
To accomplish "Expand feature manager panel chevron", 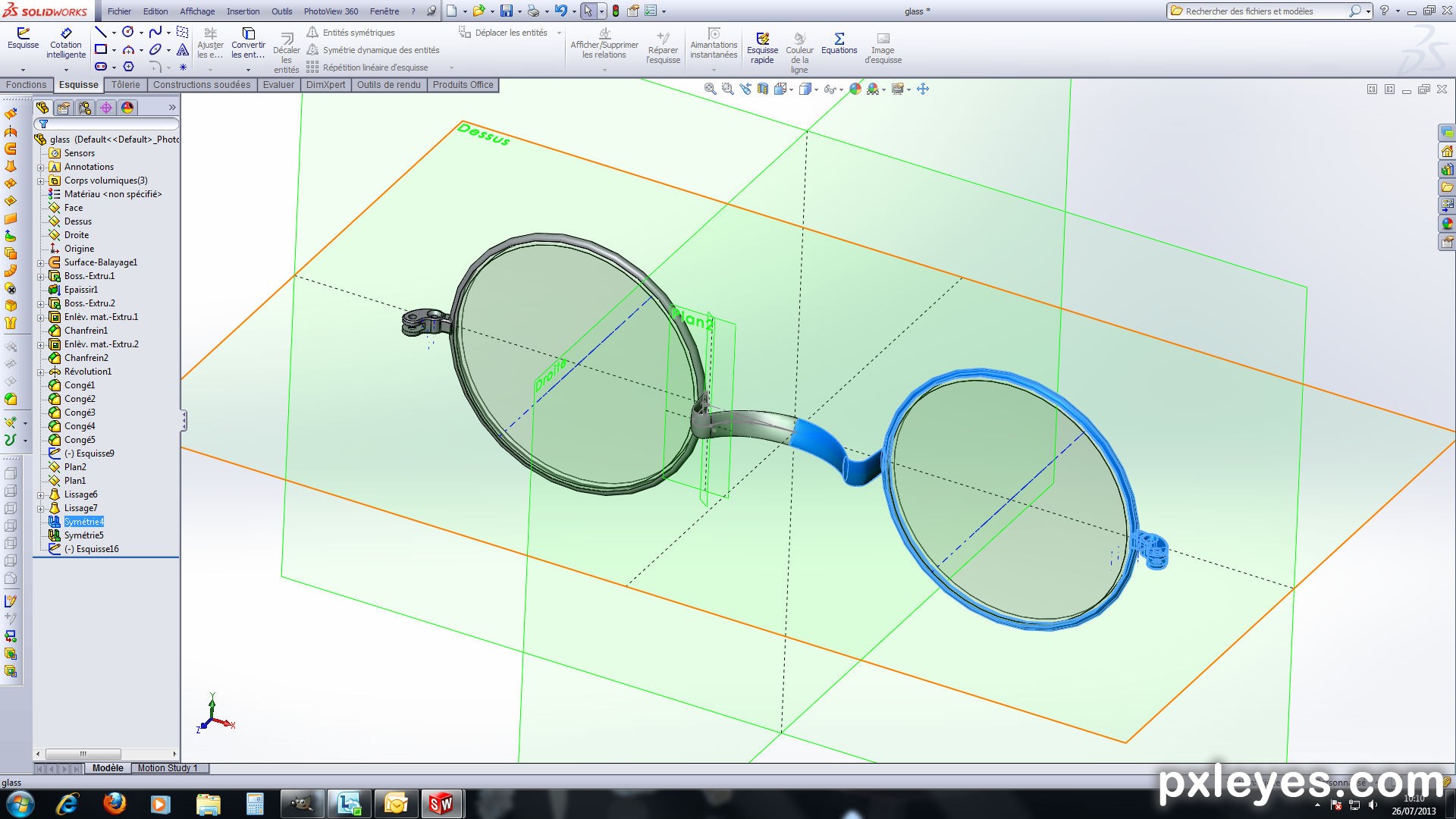I will click(x=172, y=108).
